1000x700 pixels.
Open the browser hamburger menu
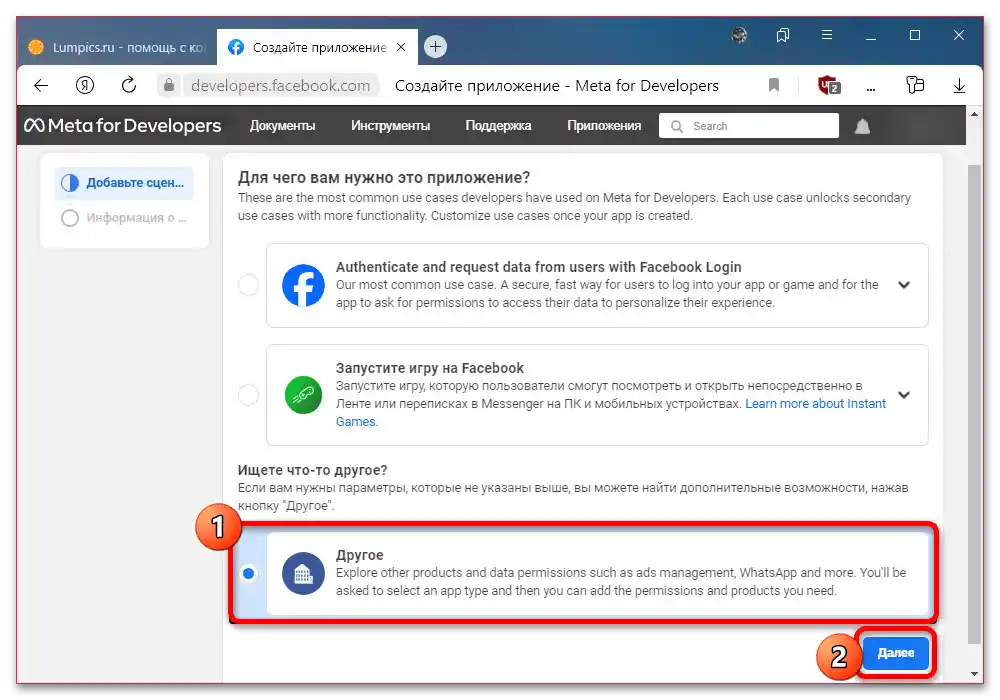click(x=827, y=35)
